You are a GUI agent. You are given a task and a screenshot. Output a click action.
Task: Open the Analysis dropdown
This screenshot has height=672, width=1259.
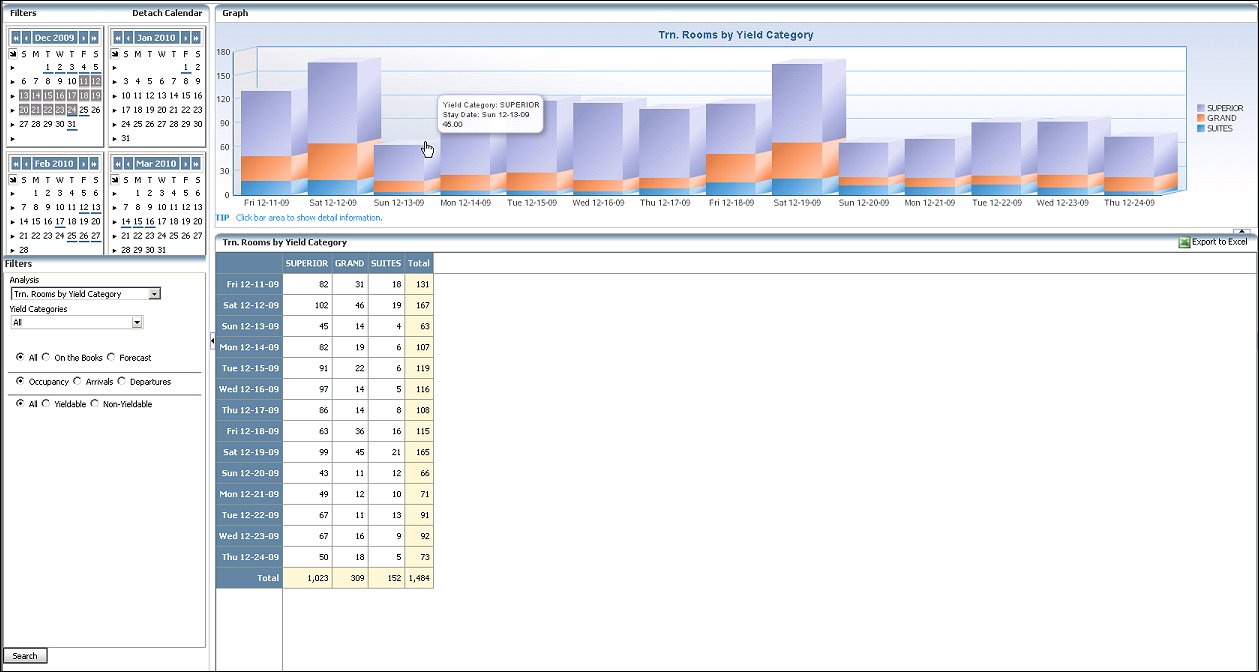pyautogui.click(x=154, y=293)
